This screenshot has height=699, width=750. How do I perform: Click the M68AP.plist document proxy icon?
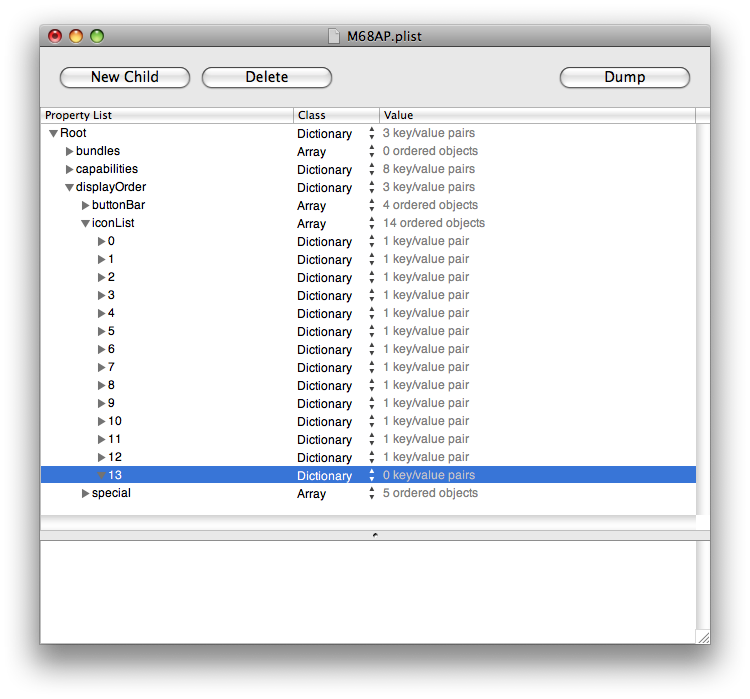334,36
